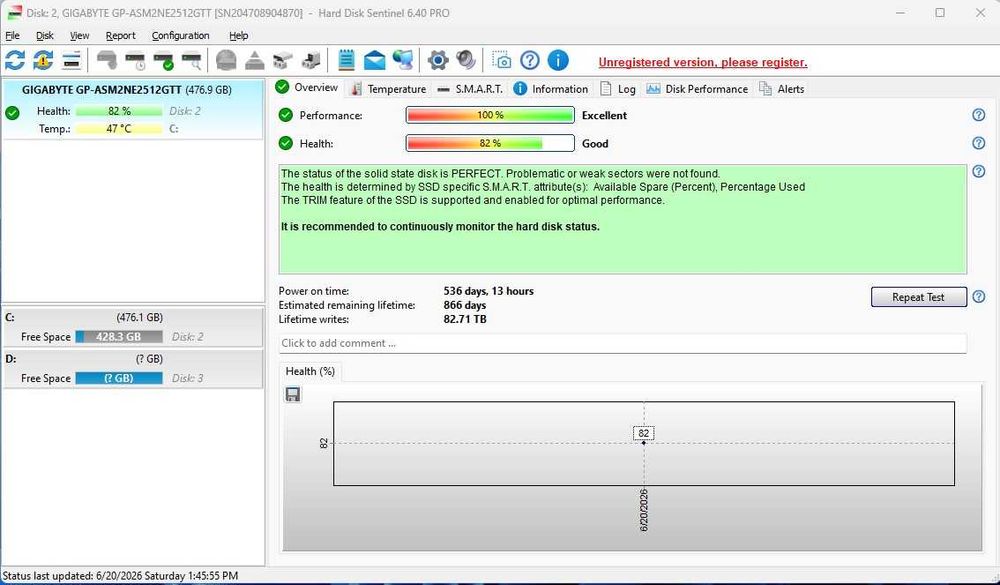Switch to the Overview tab
The height and width of the screenshot is (585, 1000).
tap(308, 87)
